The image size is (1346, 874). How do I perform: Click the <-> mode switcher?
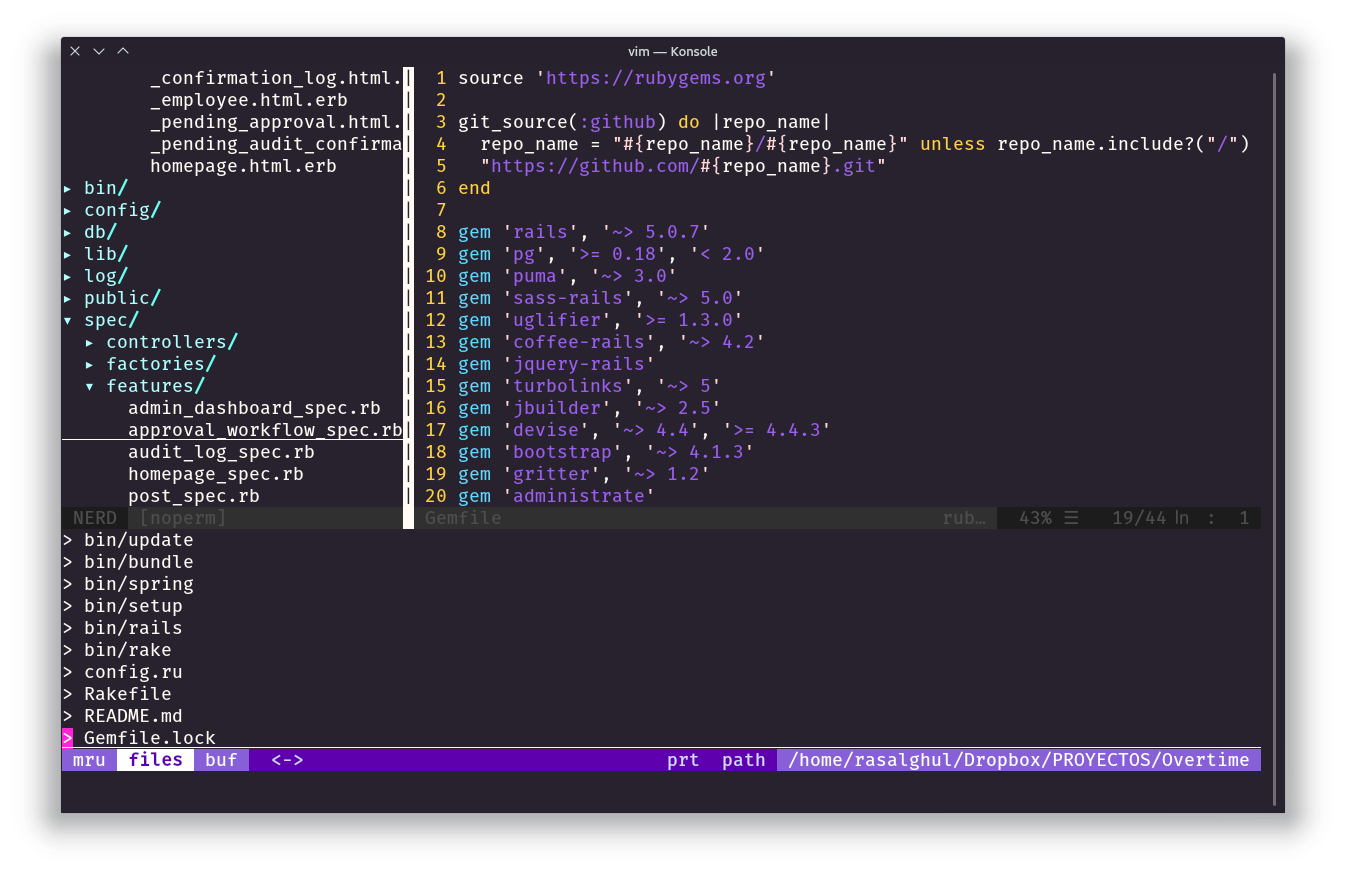point(287,760)
